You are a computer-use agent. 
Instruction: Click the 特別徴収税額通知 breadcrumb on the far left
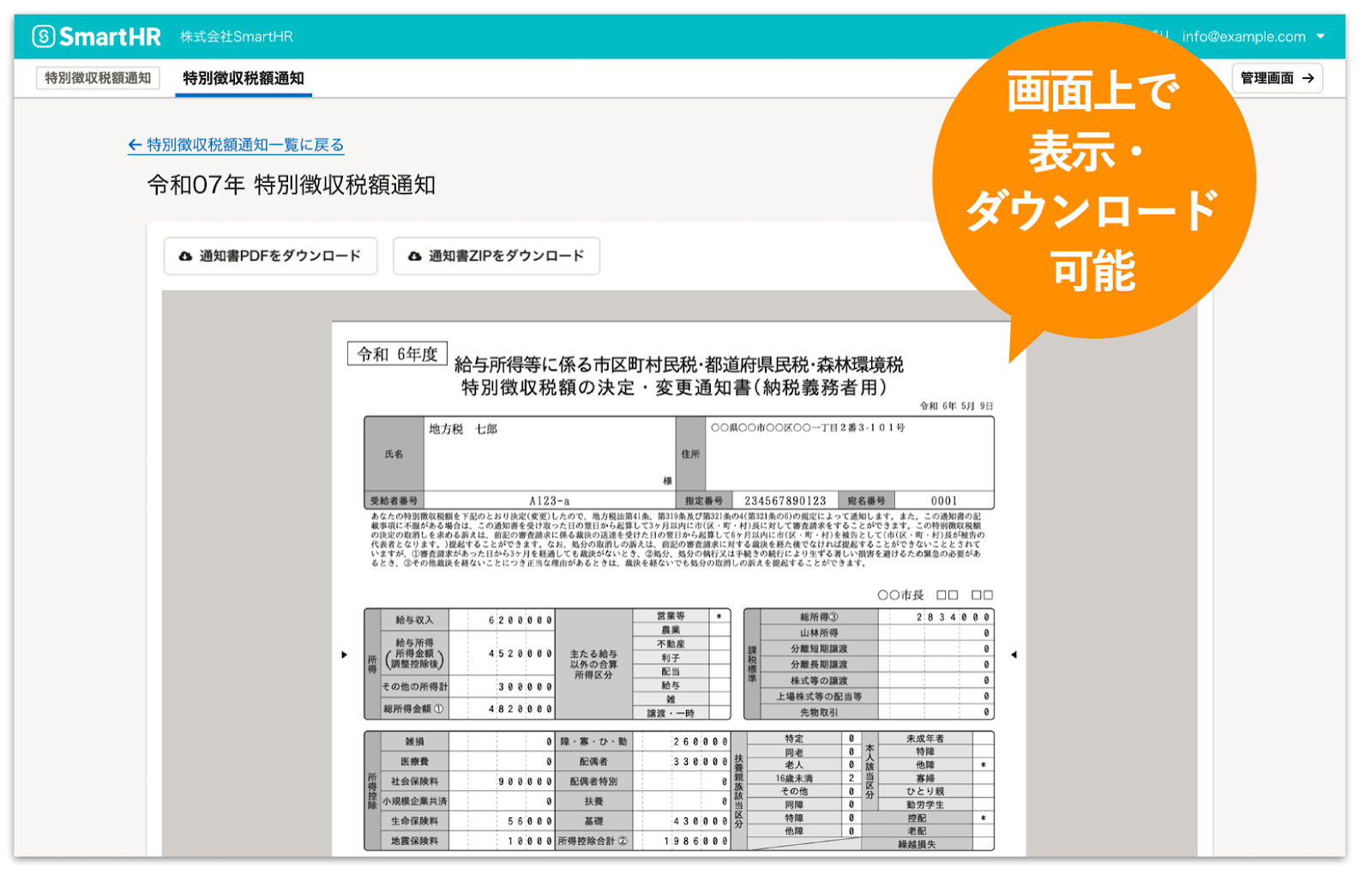97,77
